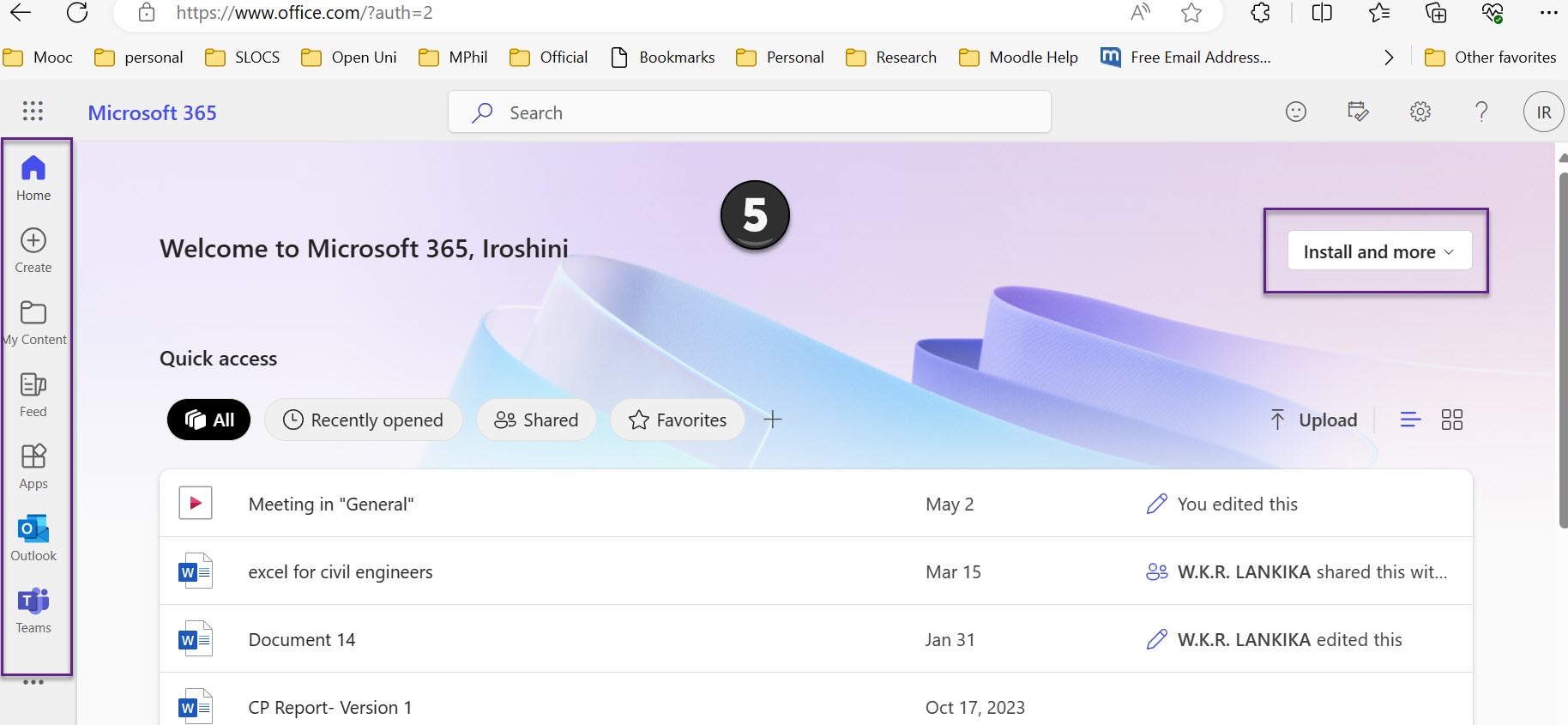Select the All filter tab
Viewport: 1568px width, 725px height.
click(209, 420)
